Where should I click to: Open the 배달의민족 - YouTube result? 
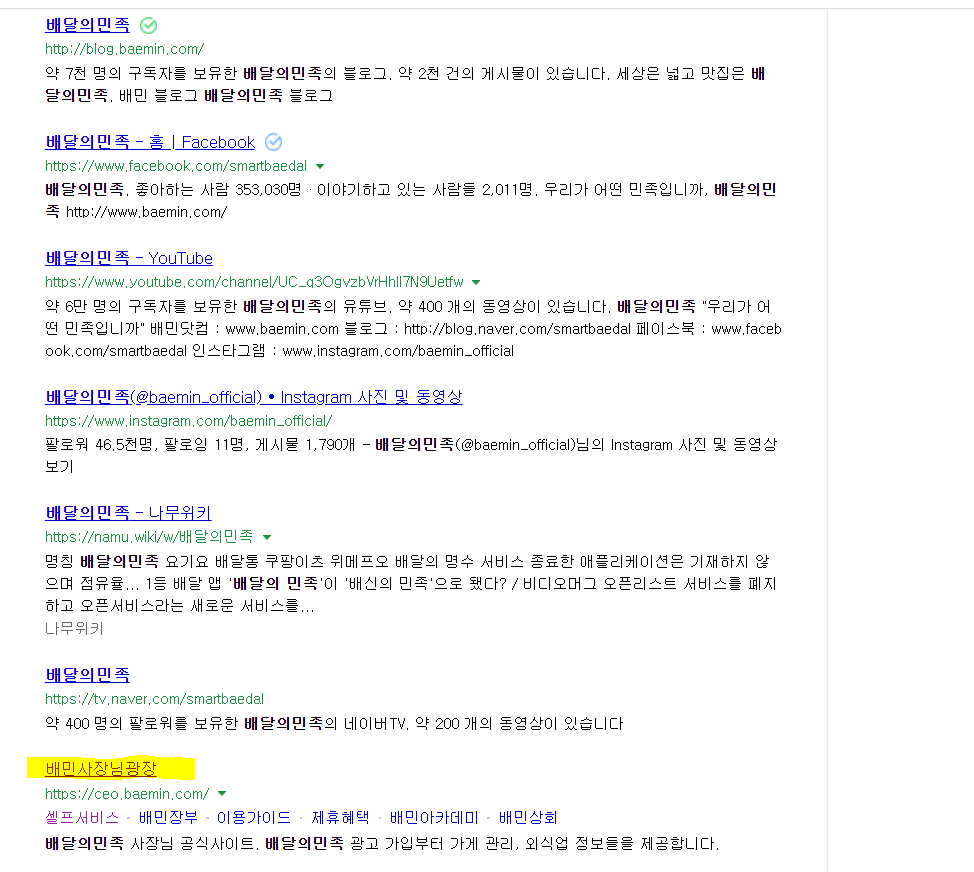pyautogui.click(x=129, y=258)
